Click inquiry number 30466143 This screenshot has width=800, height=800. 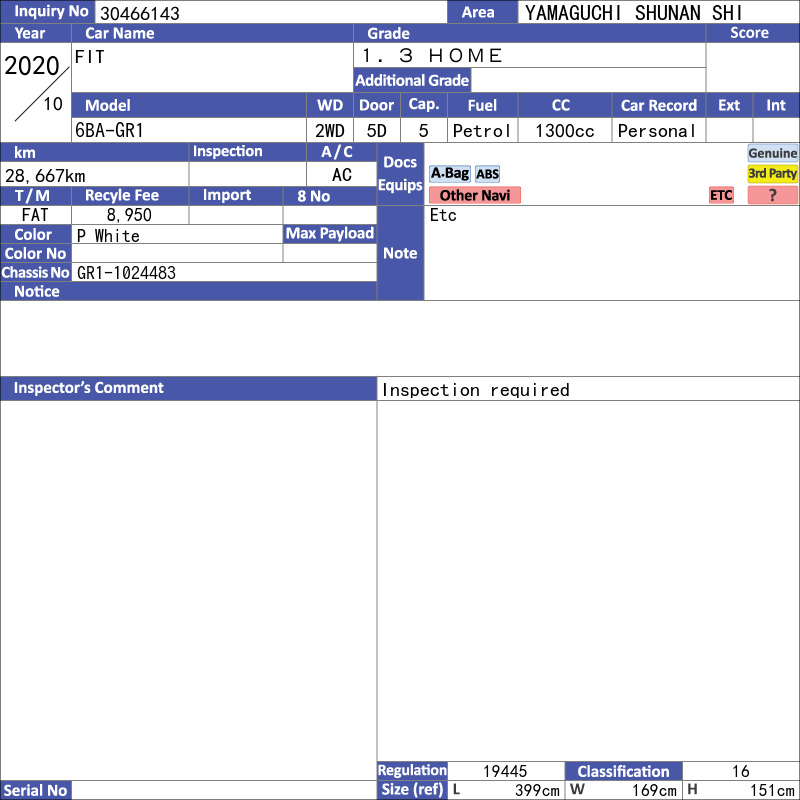(140, 13)
